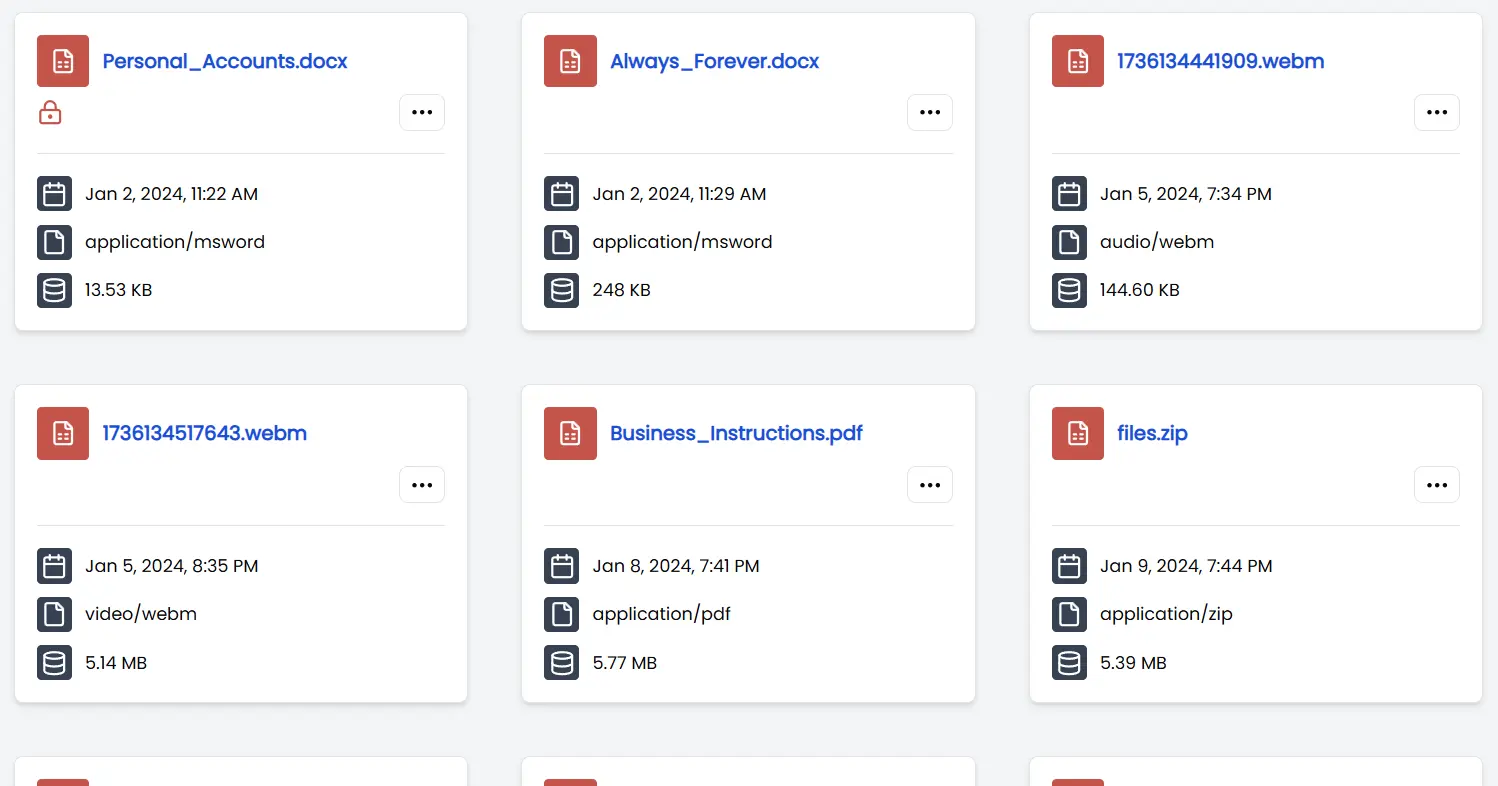Click the red file icon for 1736134441909.webm

1078,61
